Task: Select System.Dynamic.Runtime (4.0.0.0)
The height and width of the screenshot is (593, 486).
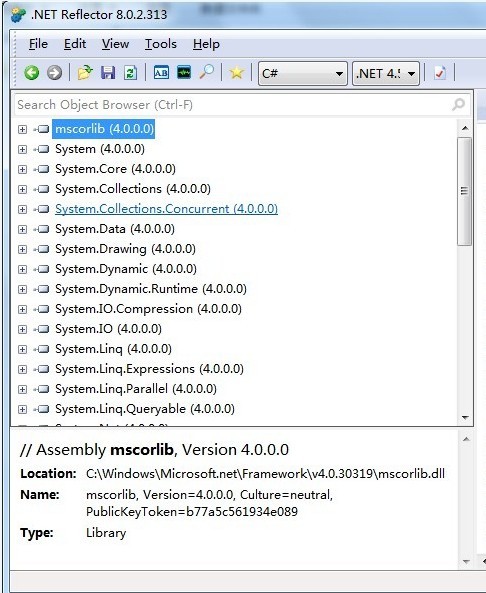Action: point(151,289)
